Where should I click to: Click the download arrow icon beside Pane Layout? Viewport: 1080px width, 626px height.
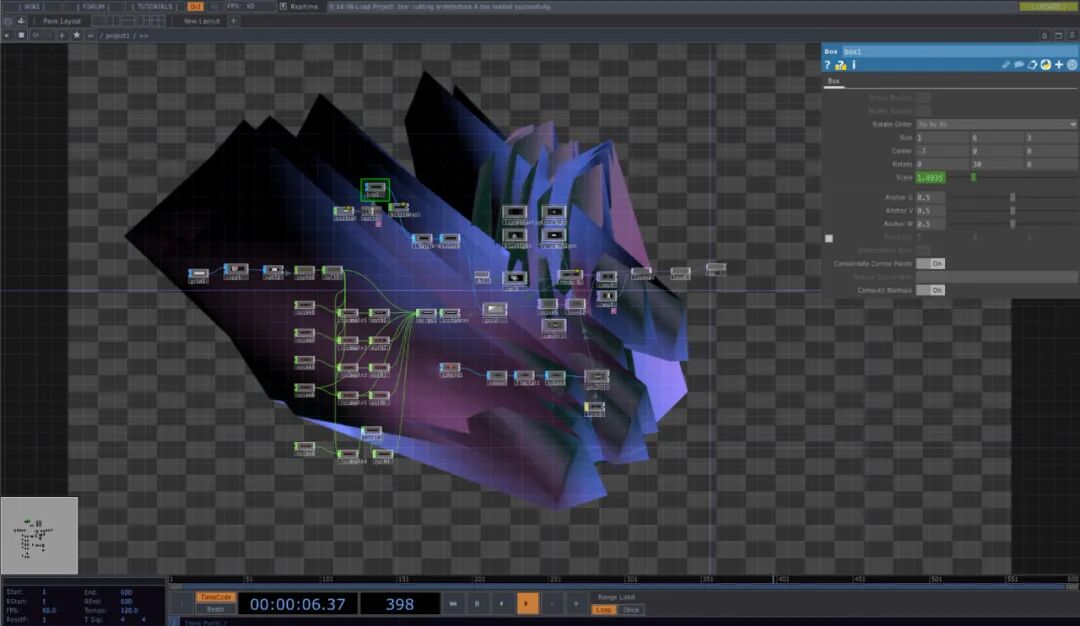(x=21, y=21)
